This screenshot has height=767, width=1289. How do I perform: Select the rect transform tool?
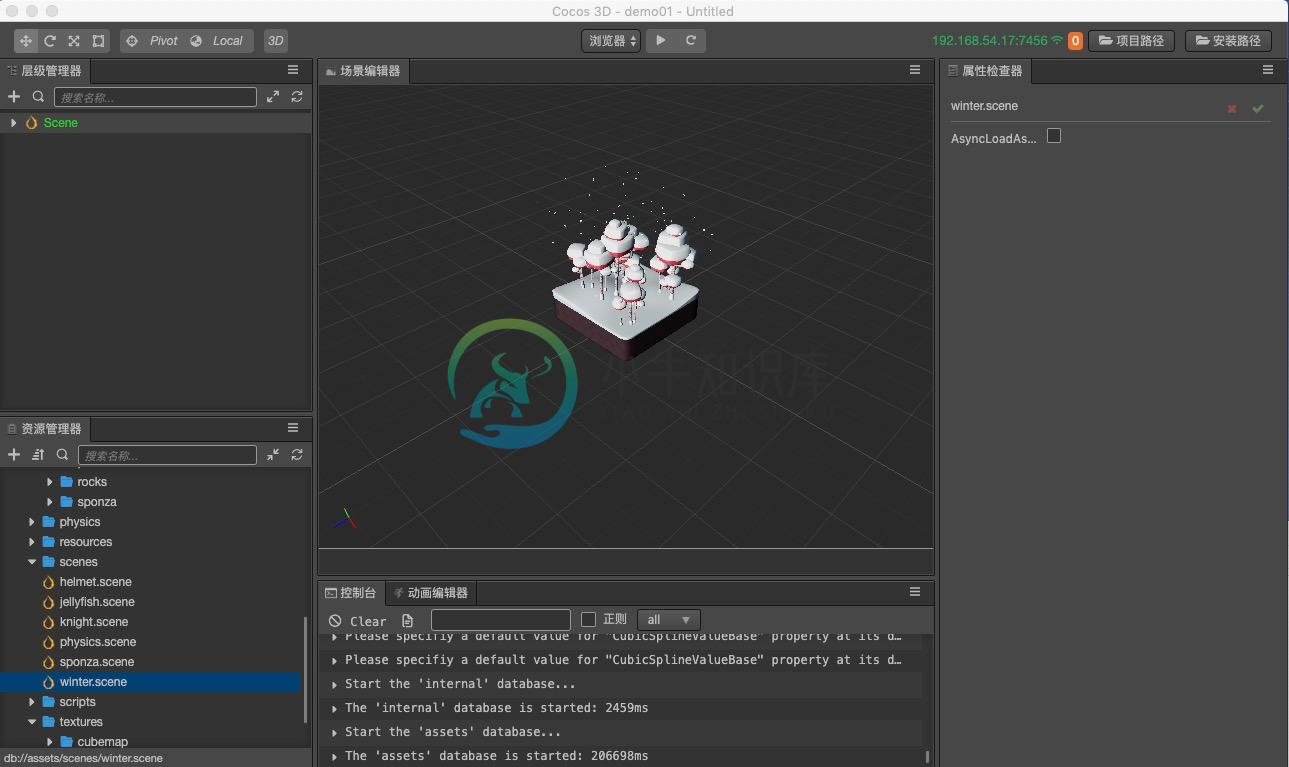pyautogui.click(x=98, y=41)
